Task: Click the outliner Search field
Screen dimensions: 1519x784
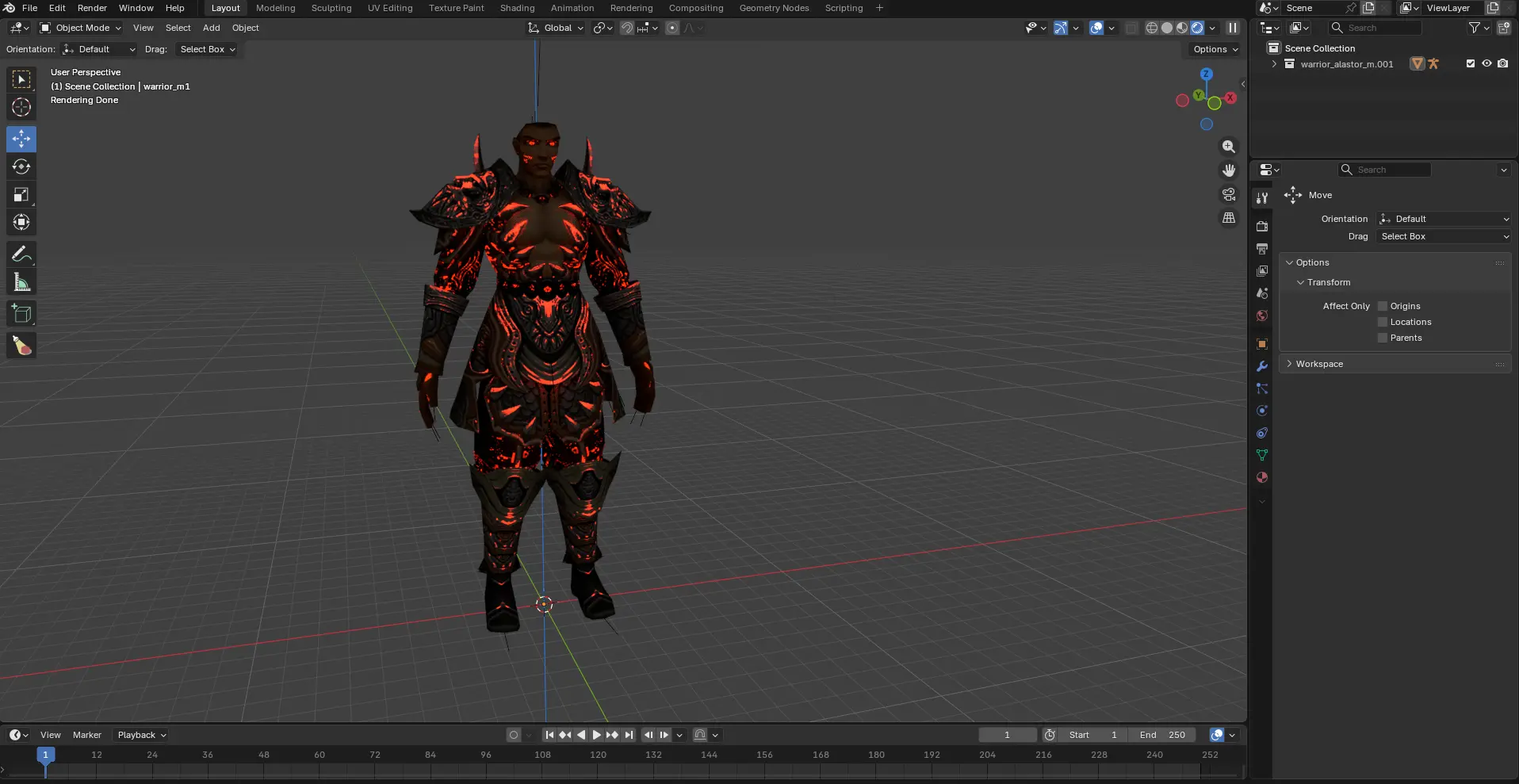Action: pos(1376,28)
